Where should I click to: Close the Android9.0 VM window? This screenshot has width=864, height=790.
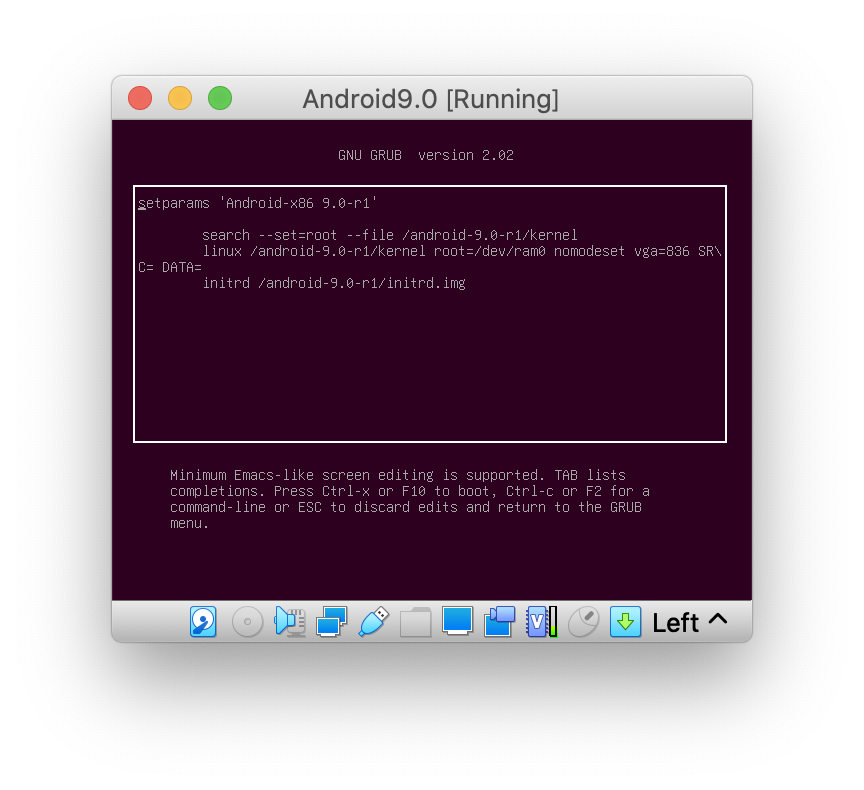pyautogui.click(x=140, y=98)
